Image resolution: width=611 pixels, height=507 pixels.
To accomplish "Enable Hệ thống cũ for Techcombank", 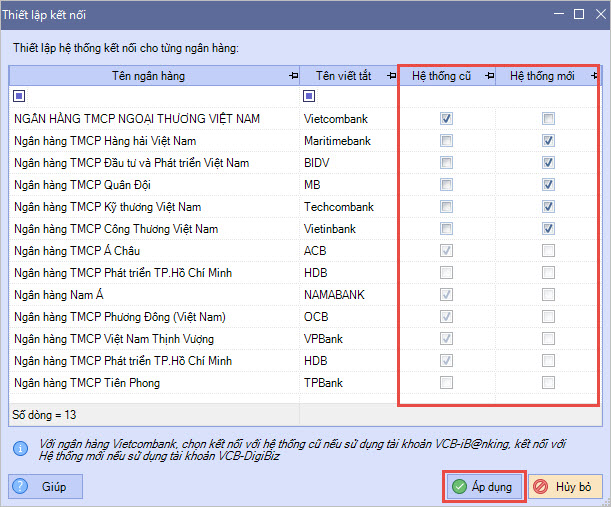I will (x=446, y=207).
